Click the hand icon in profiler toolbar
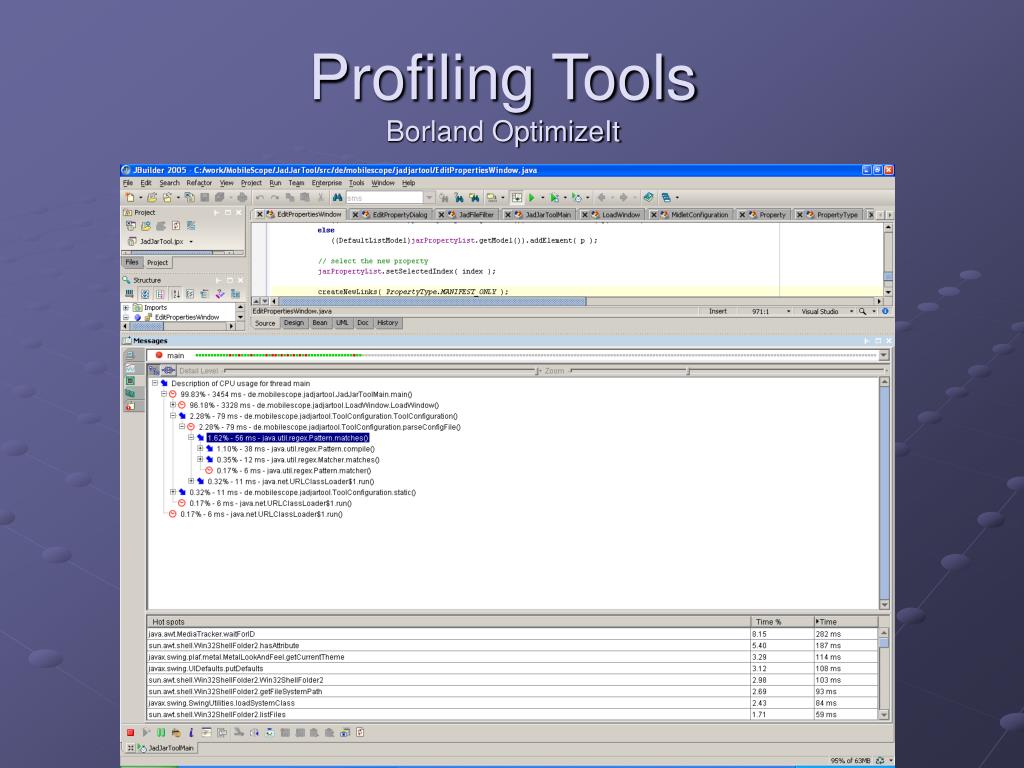 176,733
